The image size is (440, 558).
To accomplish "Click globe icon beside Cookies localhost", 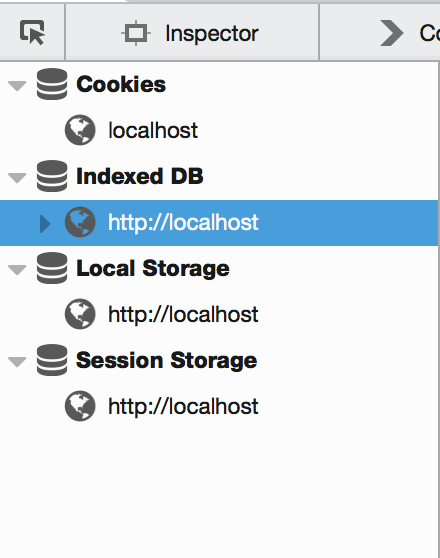I will coord(80,130).
